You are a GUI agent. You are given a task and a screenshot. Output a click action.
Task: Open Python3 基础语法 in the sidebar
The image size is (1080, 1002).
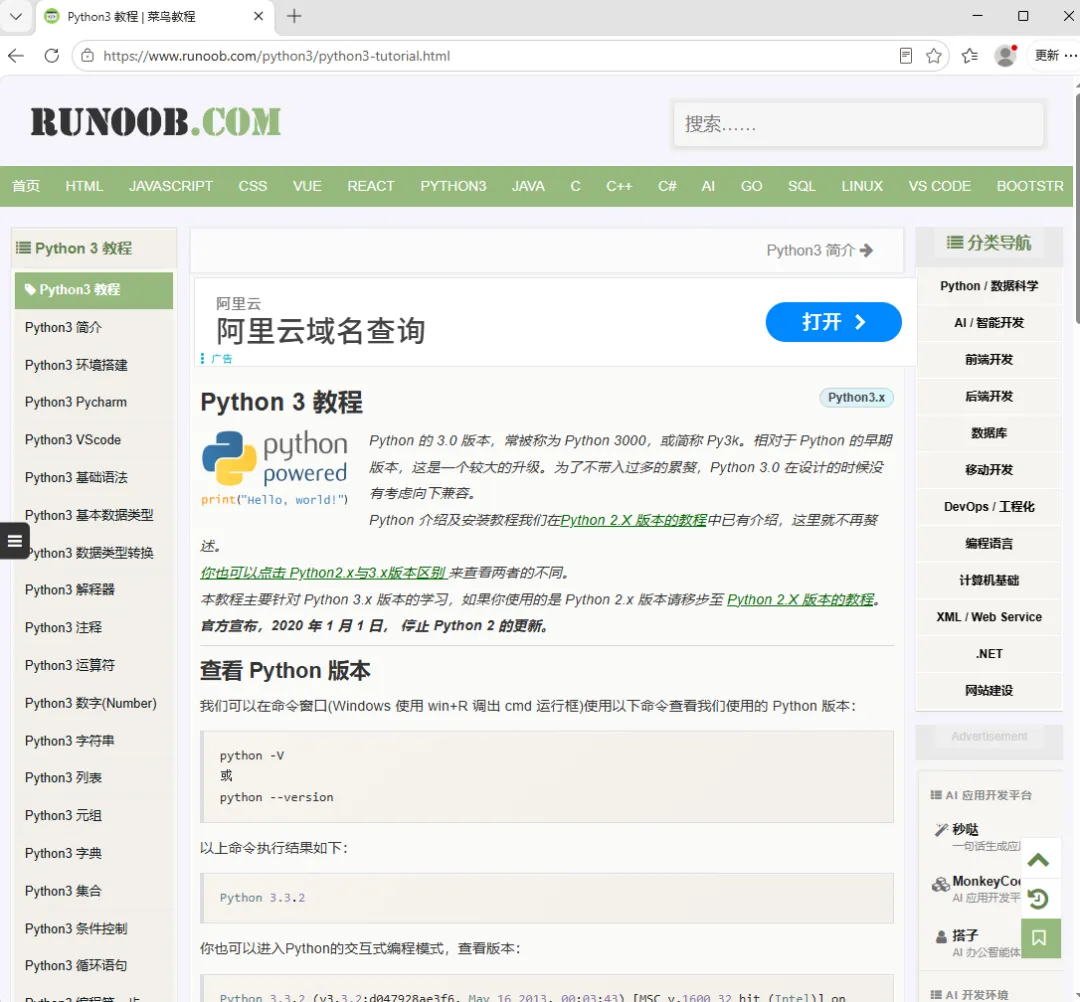pos(76,478)
